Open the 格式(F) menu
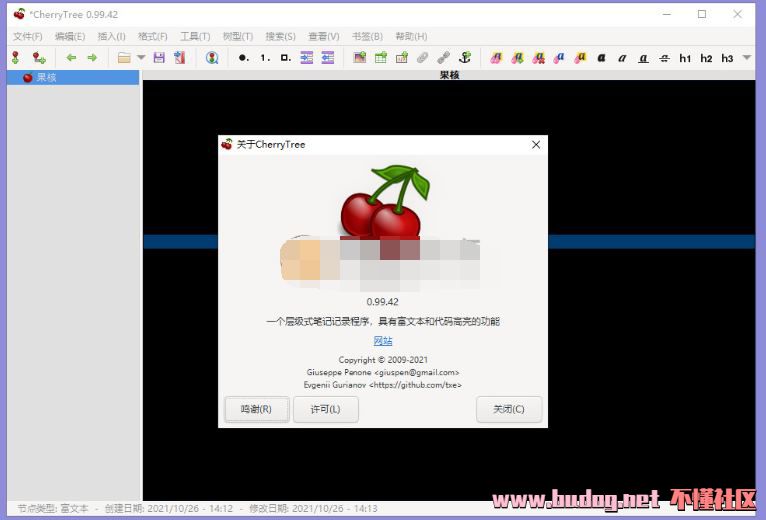This screenshot has width=766, height=520. point(152,37)
